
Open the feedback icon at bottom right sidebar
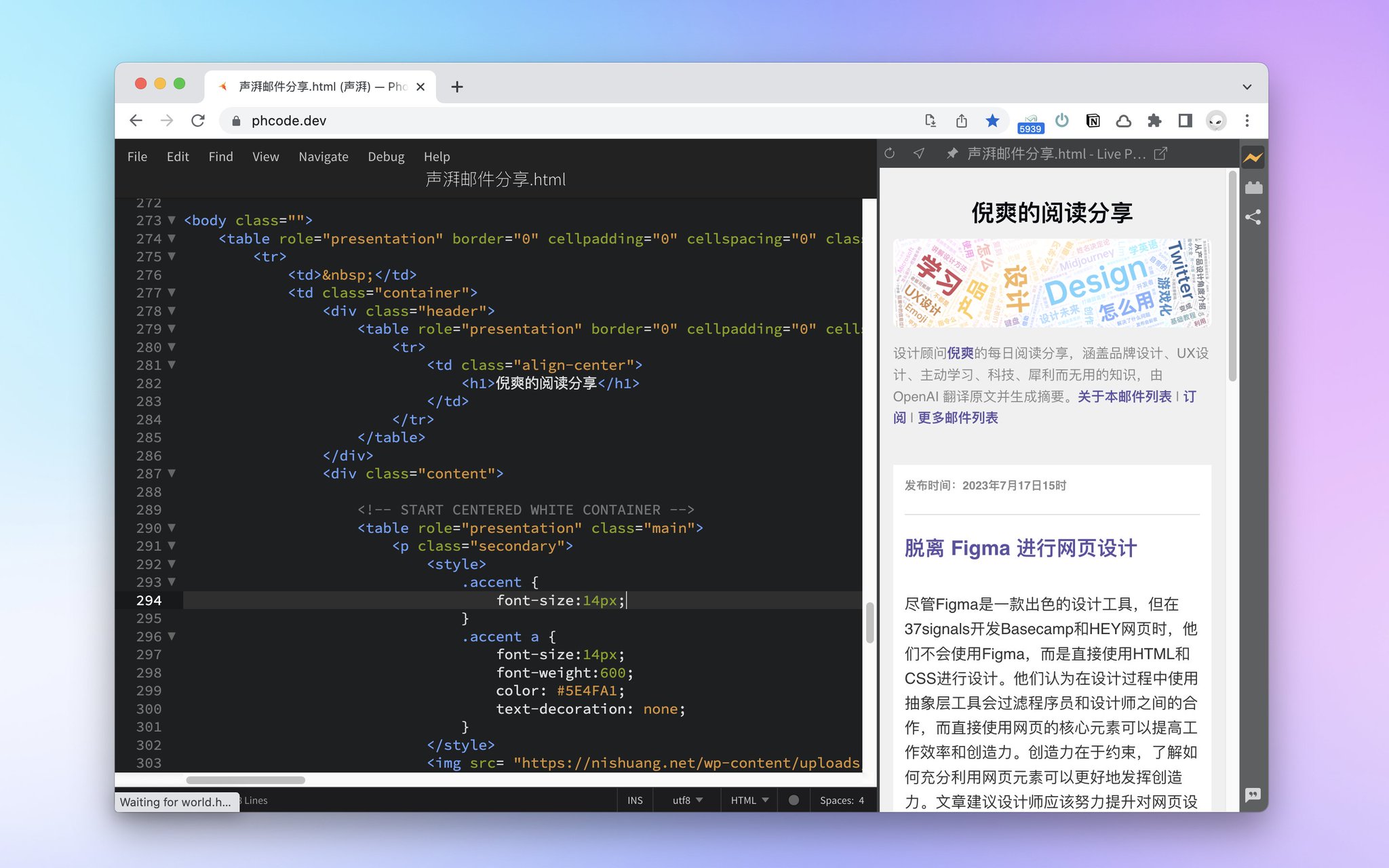tap(1253, 795)
